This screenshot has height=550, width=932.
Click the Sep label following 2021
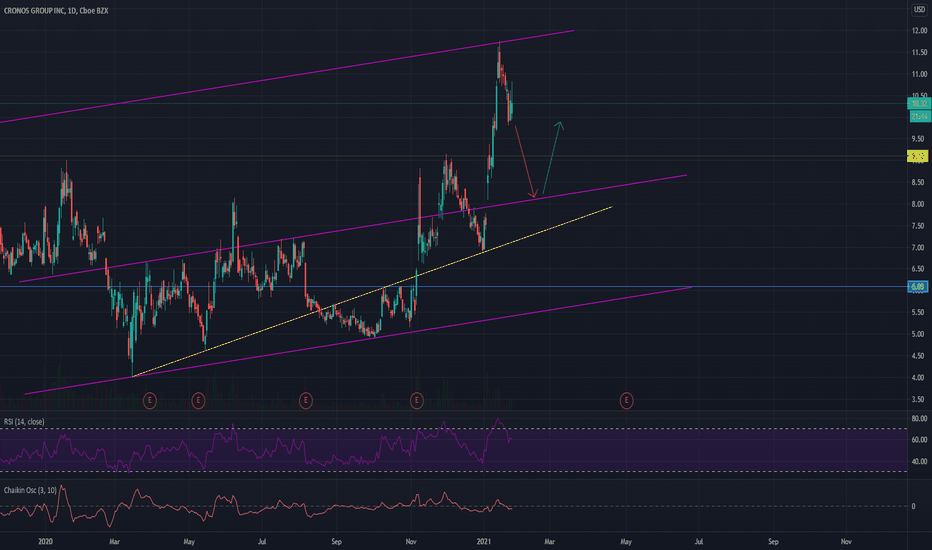[x=773, y=542]
